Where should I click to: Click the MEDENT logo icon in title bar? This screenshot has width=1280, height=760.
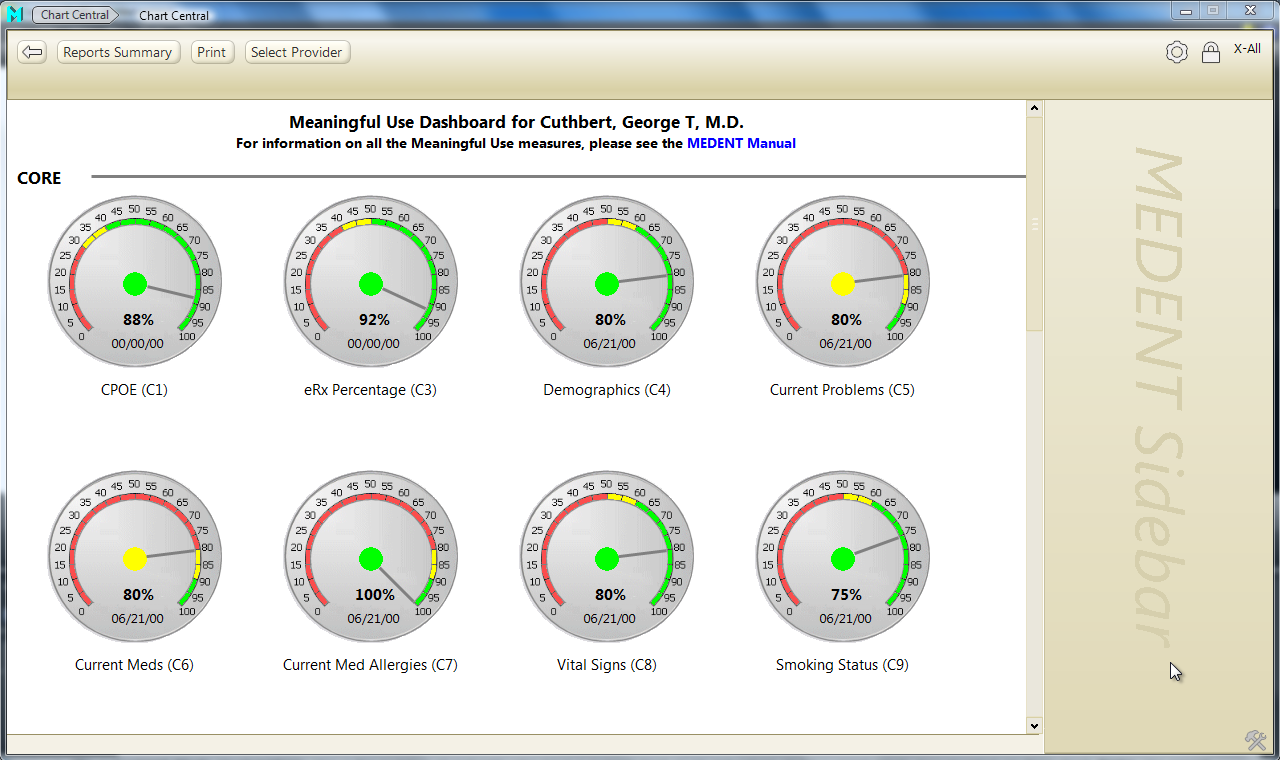(15, 15)
